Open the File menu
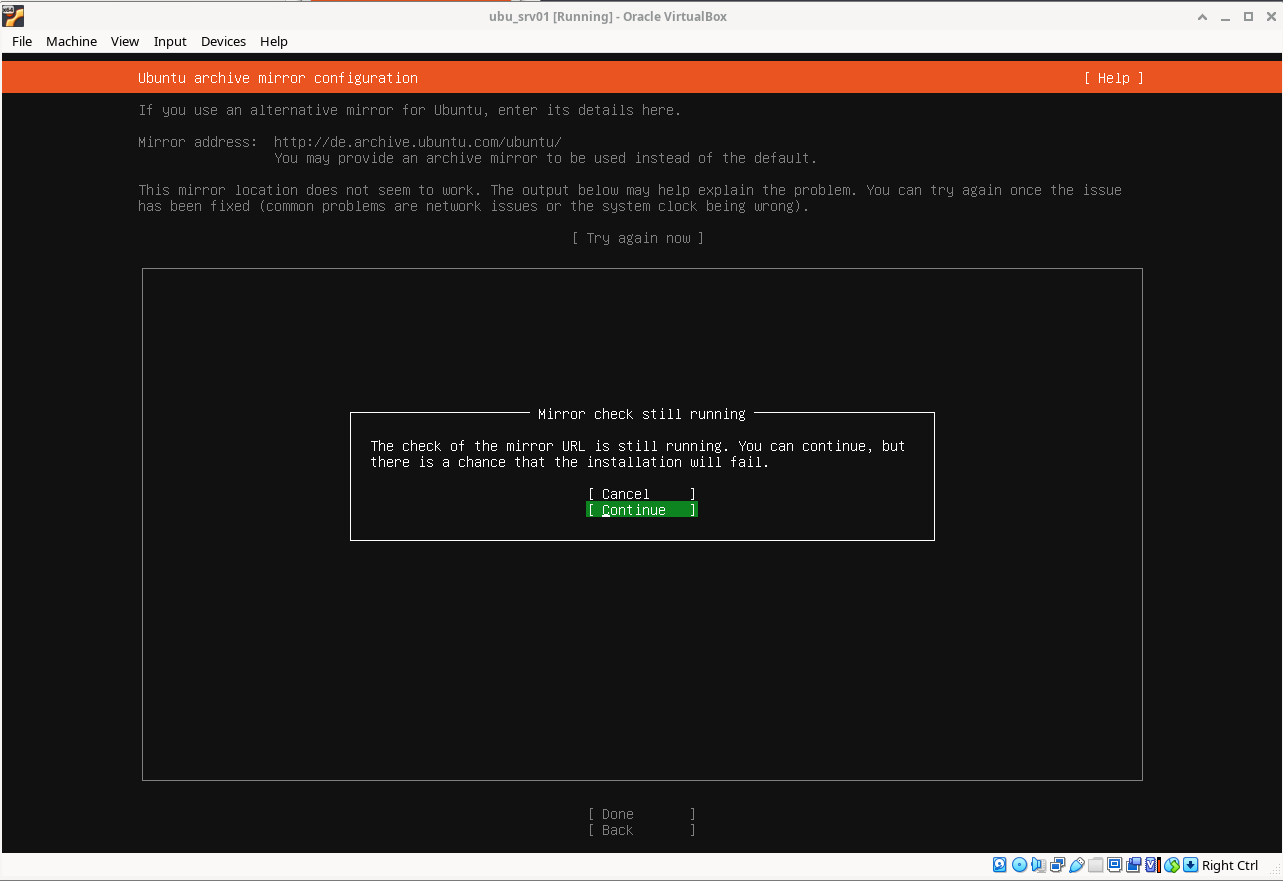Image resolution: width=1283 pixels, height=881 pixels. click(22, 41)
